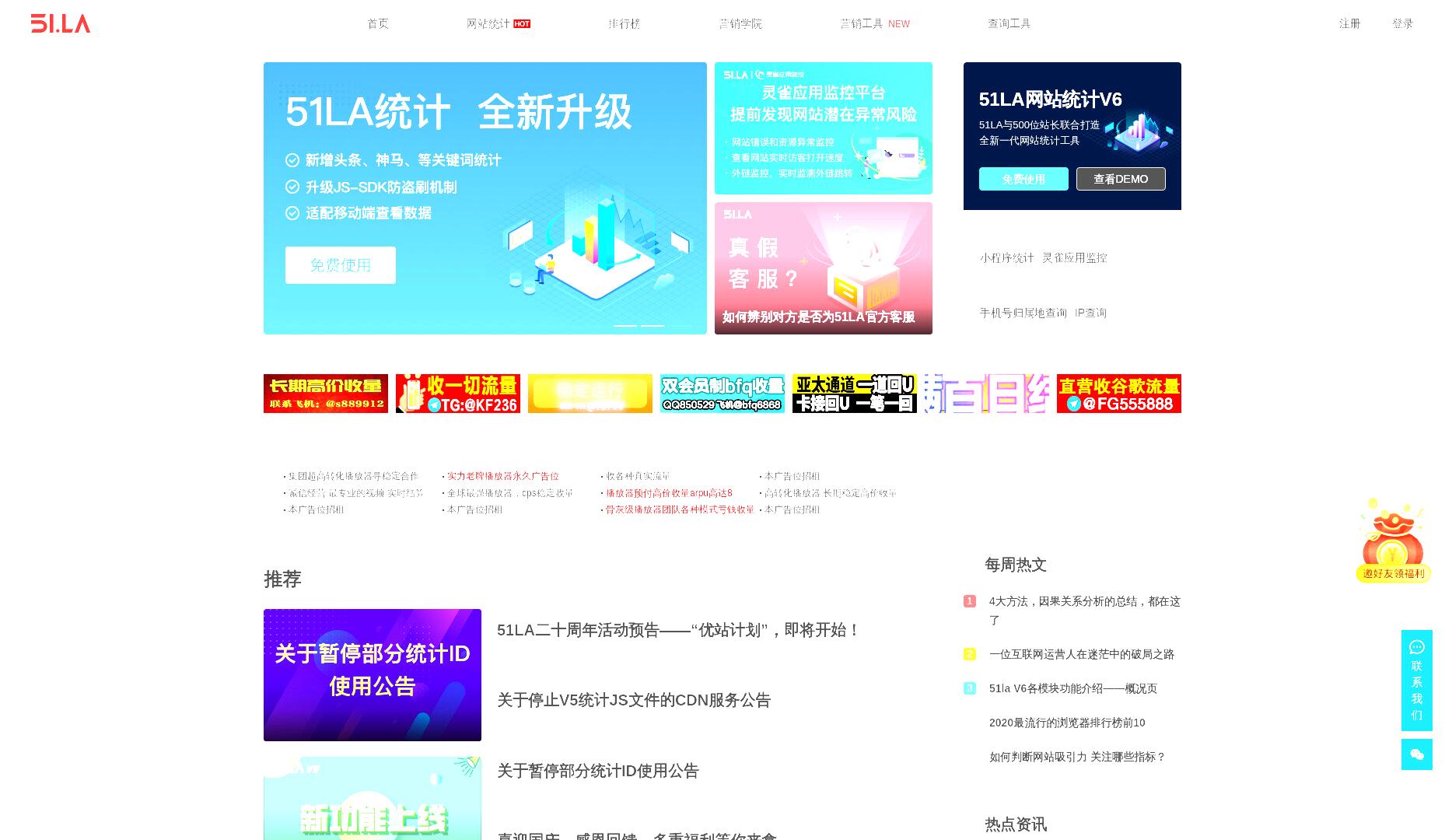
Task: Open the IP查询 link
Action: tap(1090, 313)
